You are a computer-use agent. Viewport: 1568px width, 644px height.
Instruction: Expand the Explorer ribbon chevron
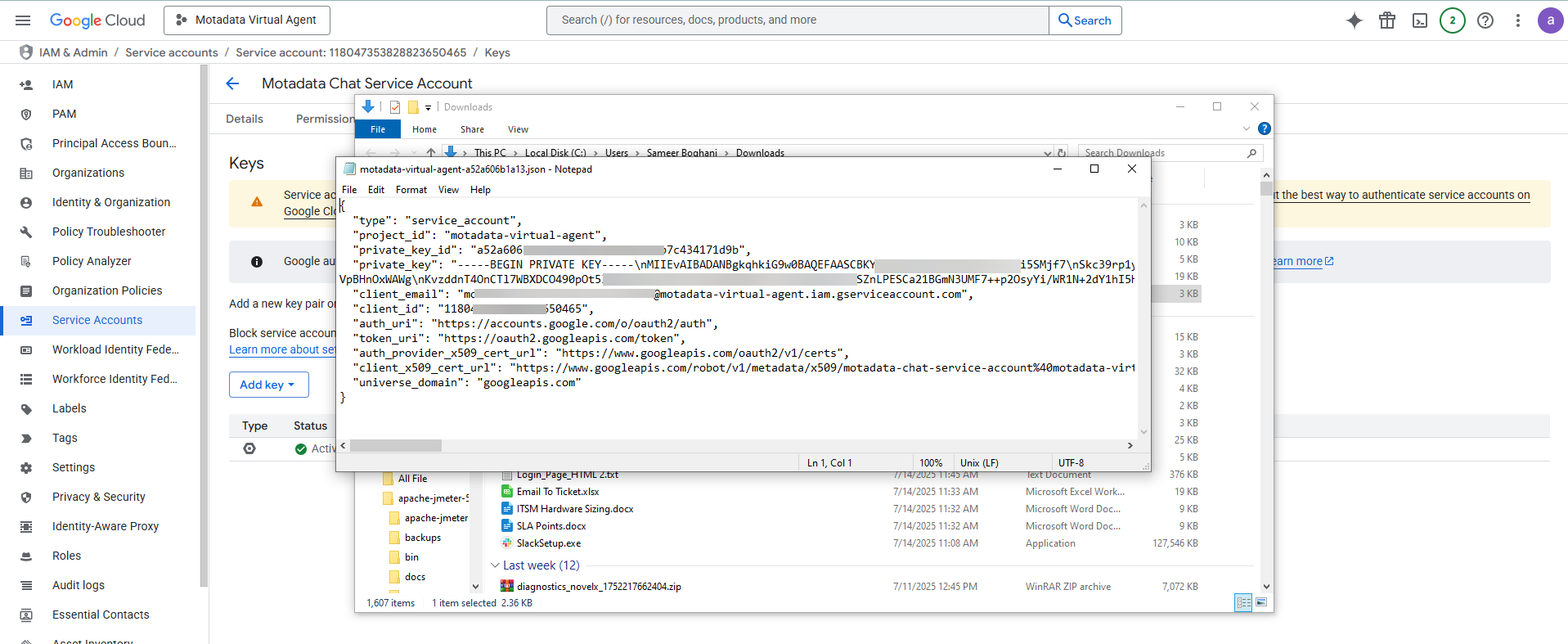pos(1246,128)
